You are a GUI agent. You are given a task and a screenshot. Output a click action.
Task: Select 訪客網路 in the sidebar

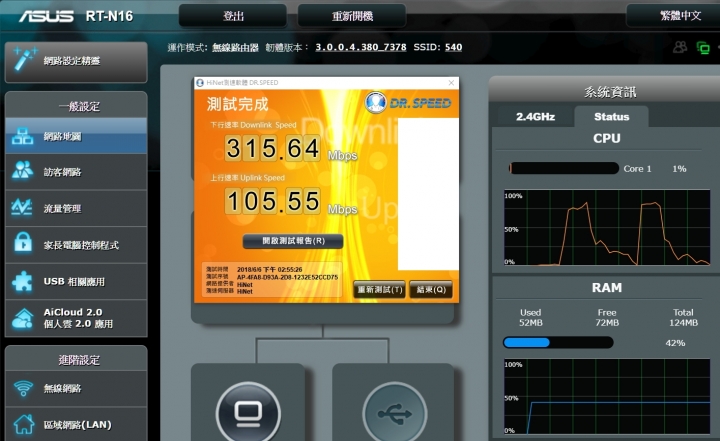coord(76,172)
